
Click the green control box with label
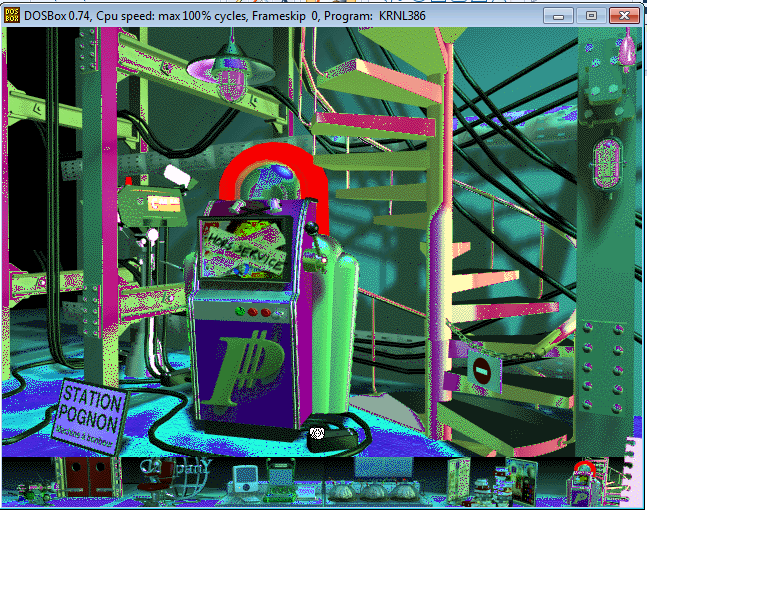point(153,206)
